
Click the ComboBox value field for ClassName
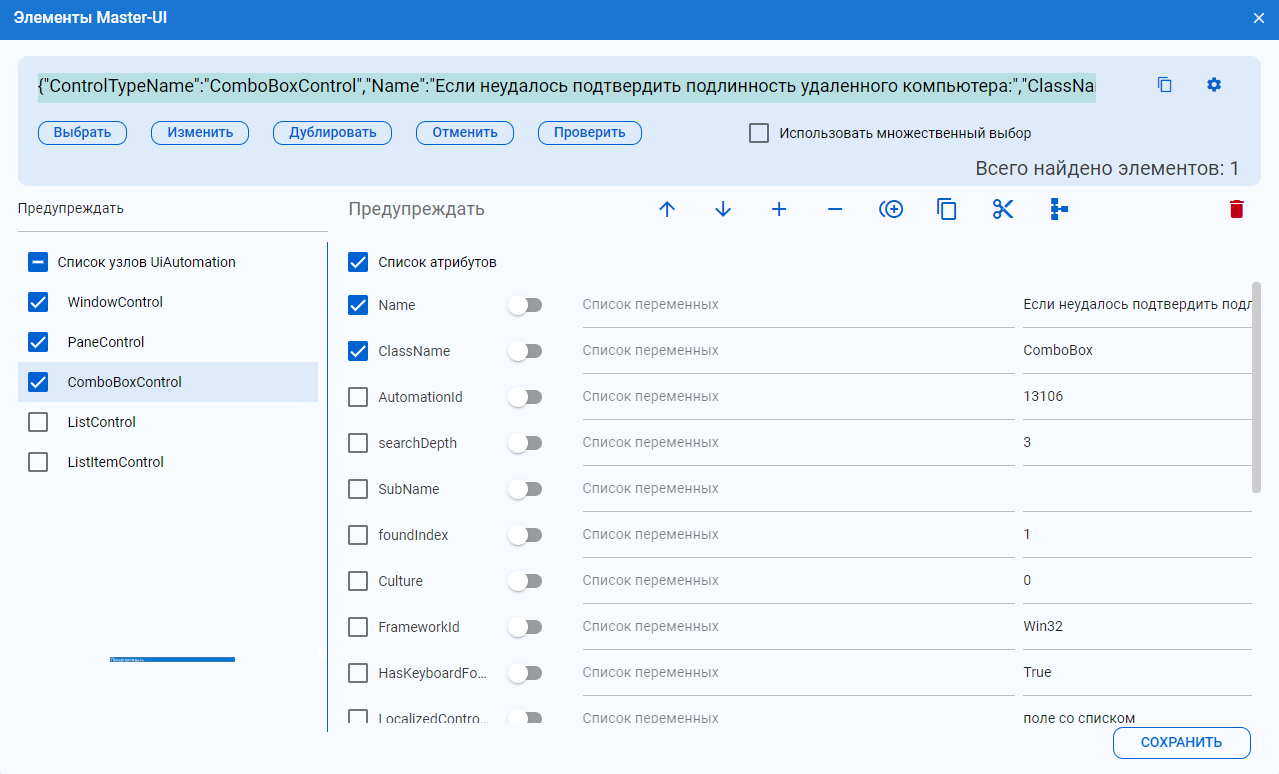[x=1135, y=351]
